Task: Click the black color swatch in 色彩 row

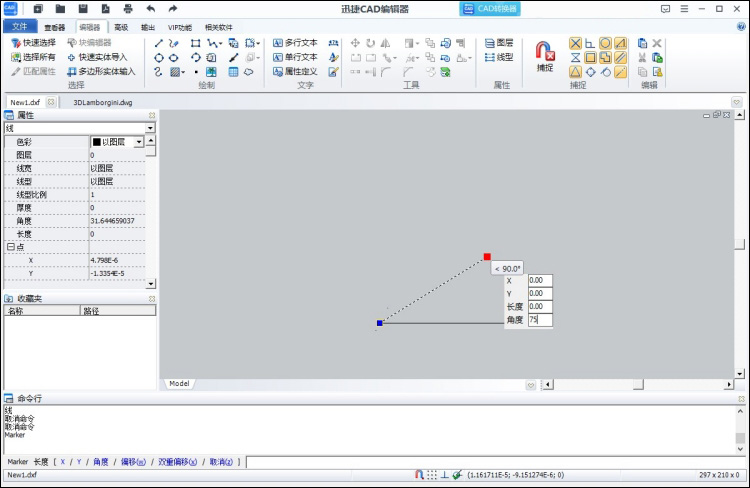Action: click(x=97, y=142)
